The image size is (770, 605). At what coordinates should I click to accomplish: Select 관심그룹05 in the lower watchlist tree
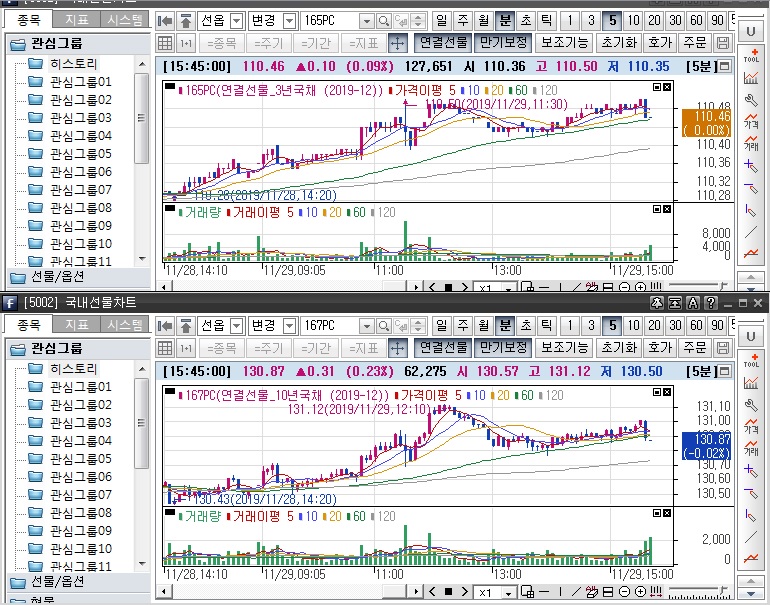pyautogui.click(x=80, y=459)
